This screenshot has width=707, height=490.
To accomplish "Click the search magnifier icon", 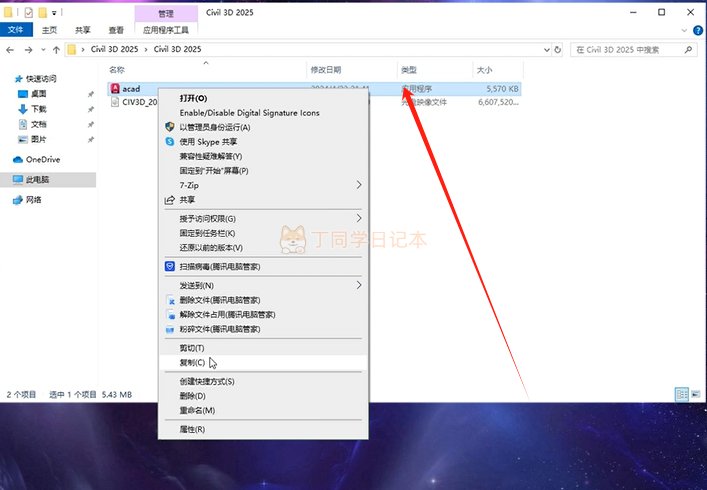I will coord(688,50).
